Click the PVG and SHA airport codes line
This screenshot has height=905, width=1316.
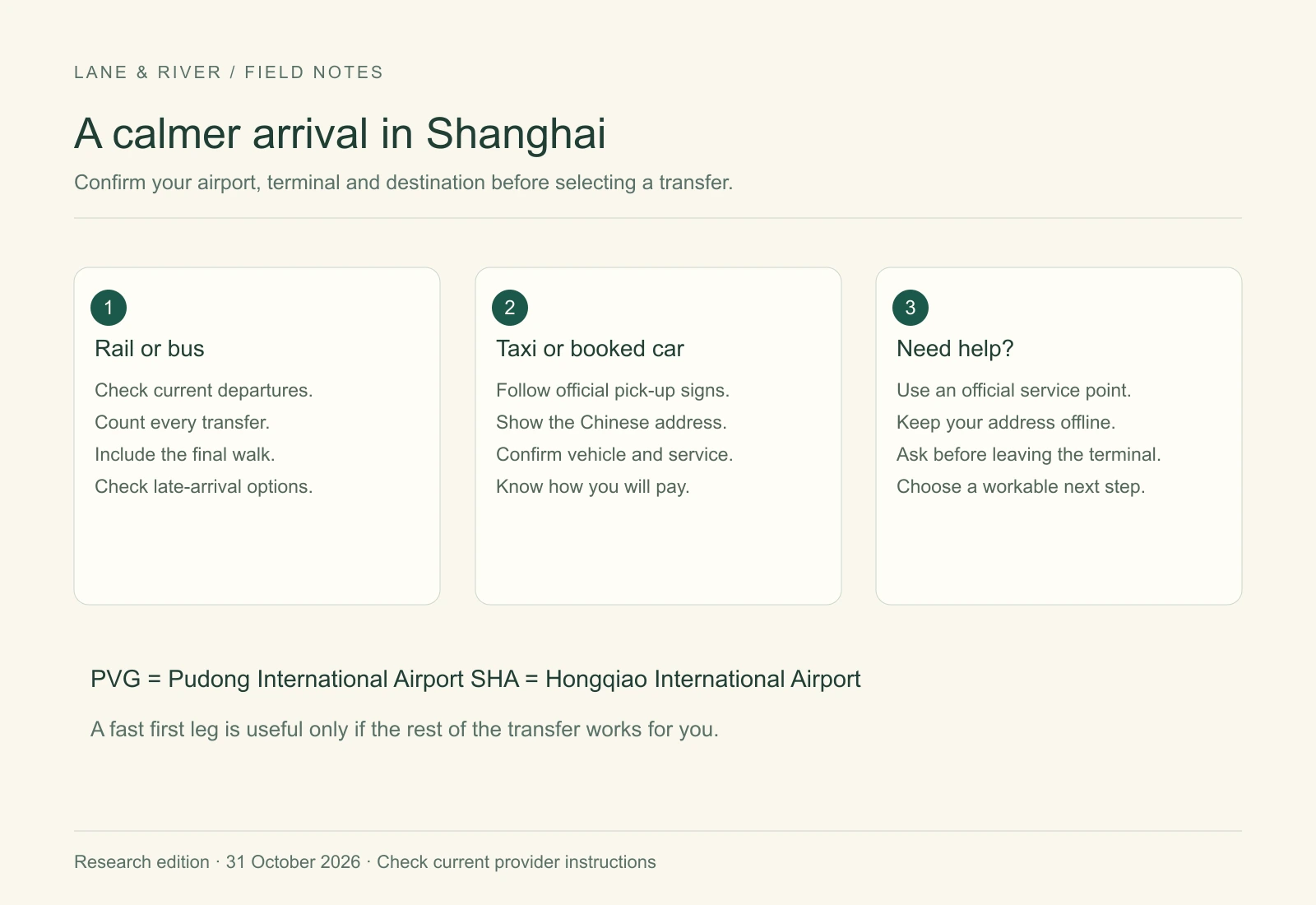tap(475, 679)
